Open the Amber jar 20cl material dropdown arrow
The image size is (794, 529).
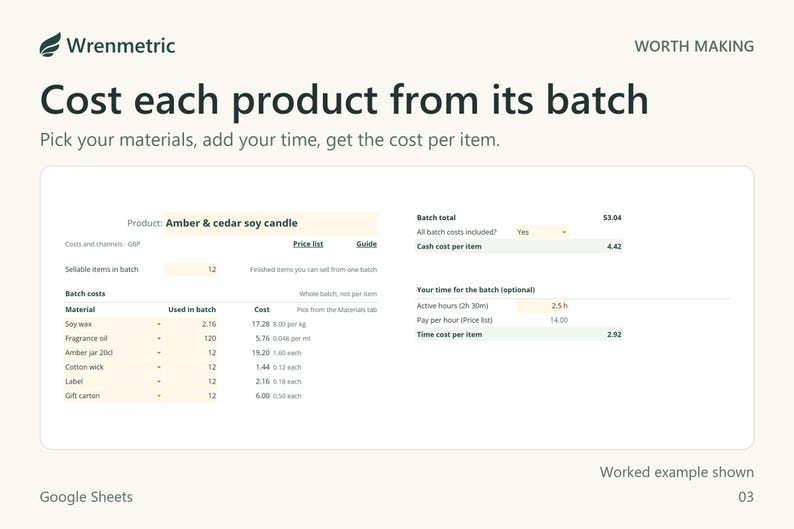tap(158, 353)
